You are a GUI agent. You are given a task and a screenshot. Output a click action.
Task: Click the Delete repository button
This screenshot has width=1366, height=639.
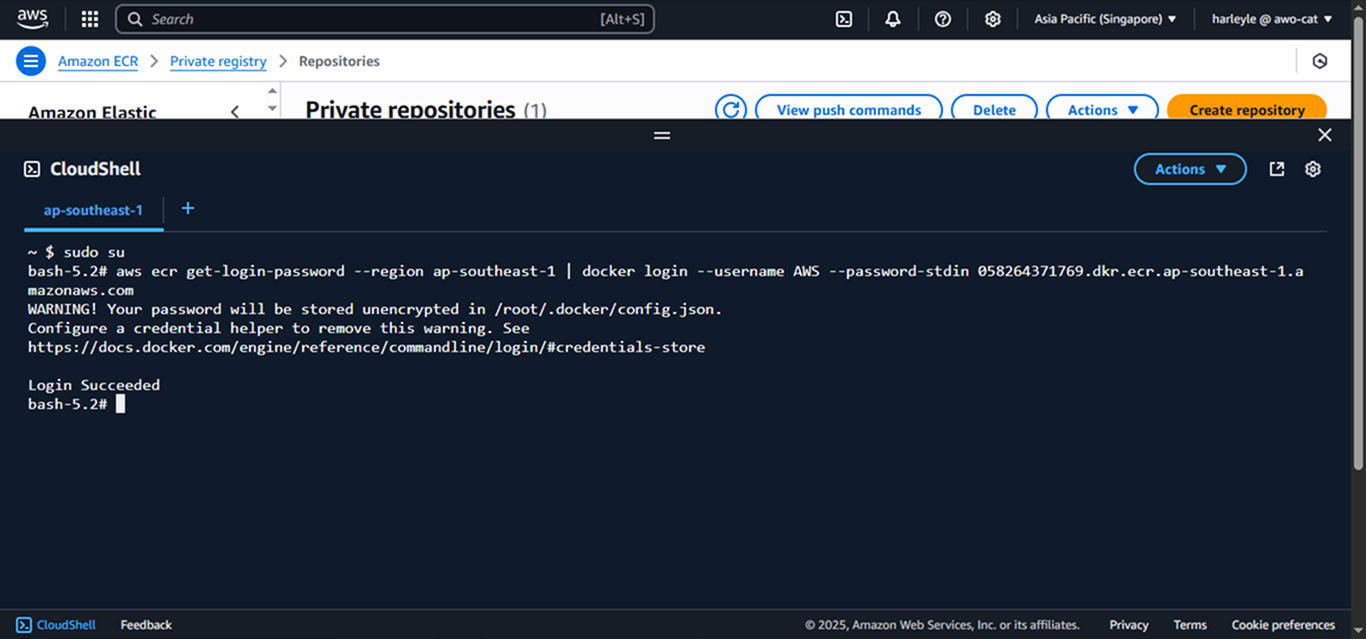pyautogui.click(x=994, y=110)
